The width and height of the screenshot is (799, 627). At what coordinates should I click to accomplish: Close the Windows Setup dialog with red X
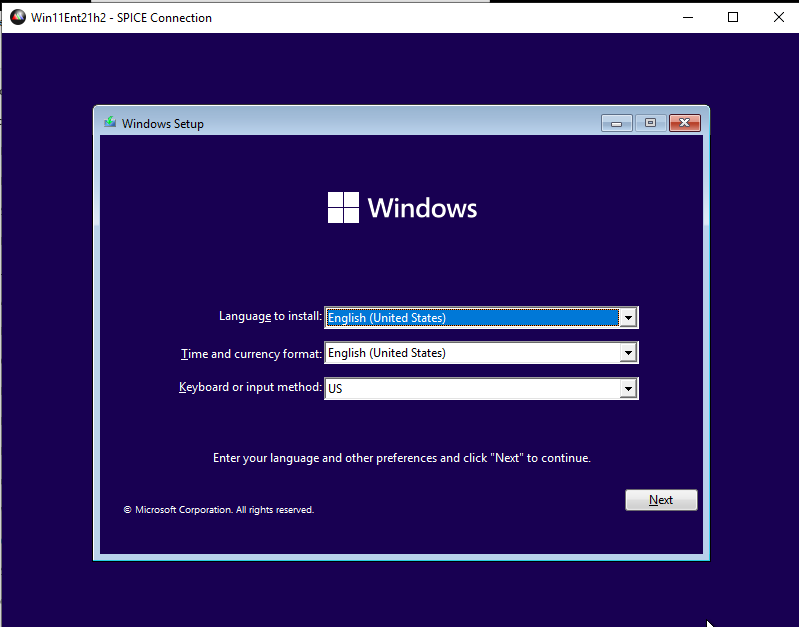684,123
